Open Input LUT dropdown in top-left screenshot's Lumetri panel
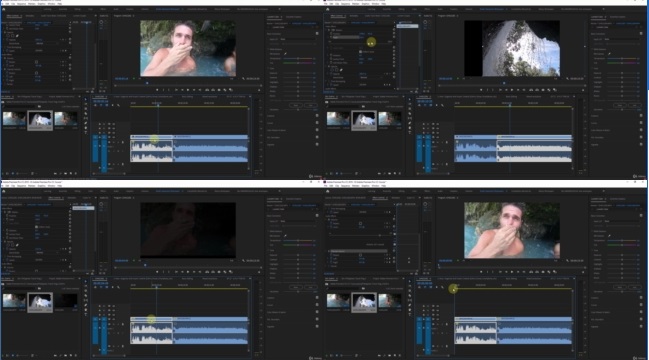The width and height of the screenshot is (649, 360). point(298,39)
